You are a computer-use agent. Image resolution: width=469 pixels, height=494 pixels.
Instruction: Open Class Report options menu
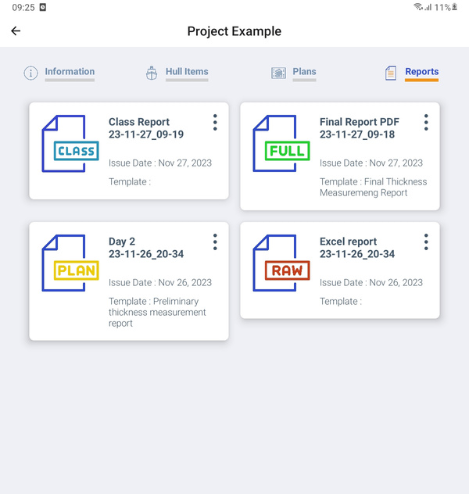[215, 122]
